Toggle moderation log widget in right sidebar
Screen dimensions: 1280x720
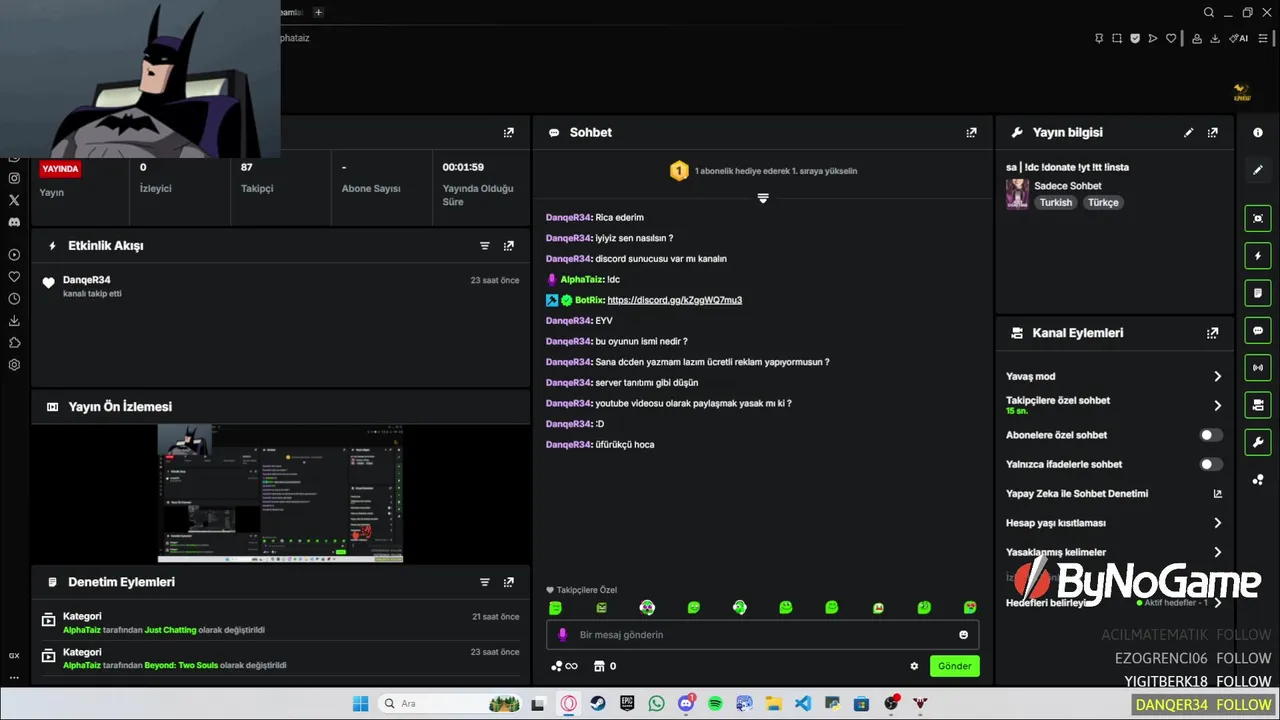coord(1258,293)
